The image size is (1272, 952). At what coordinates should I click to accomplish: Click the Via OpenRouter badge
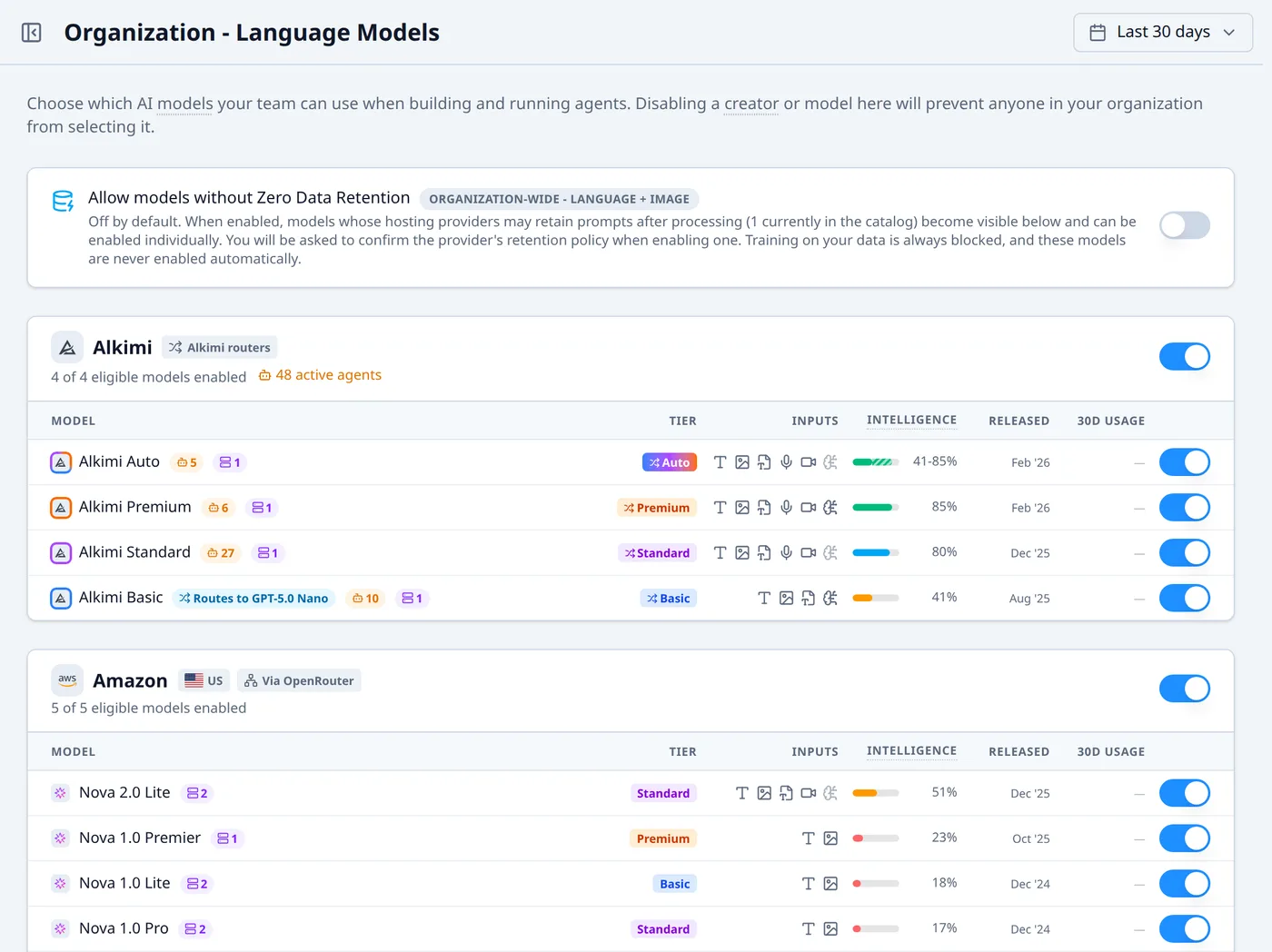click(299, 680)
